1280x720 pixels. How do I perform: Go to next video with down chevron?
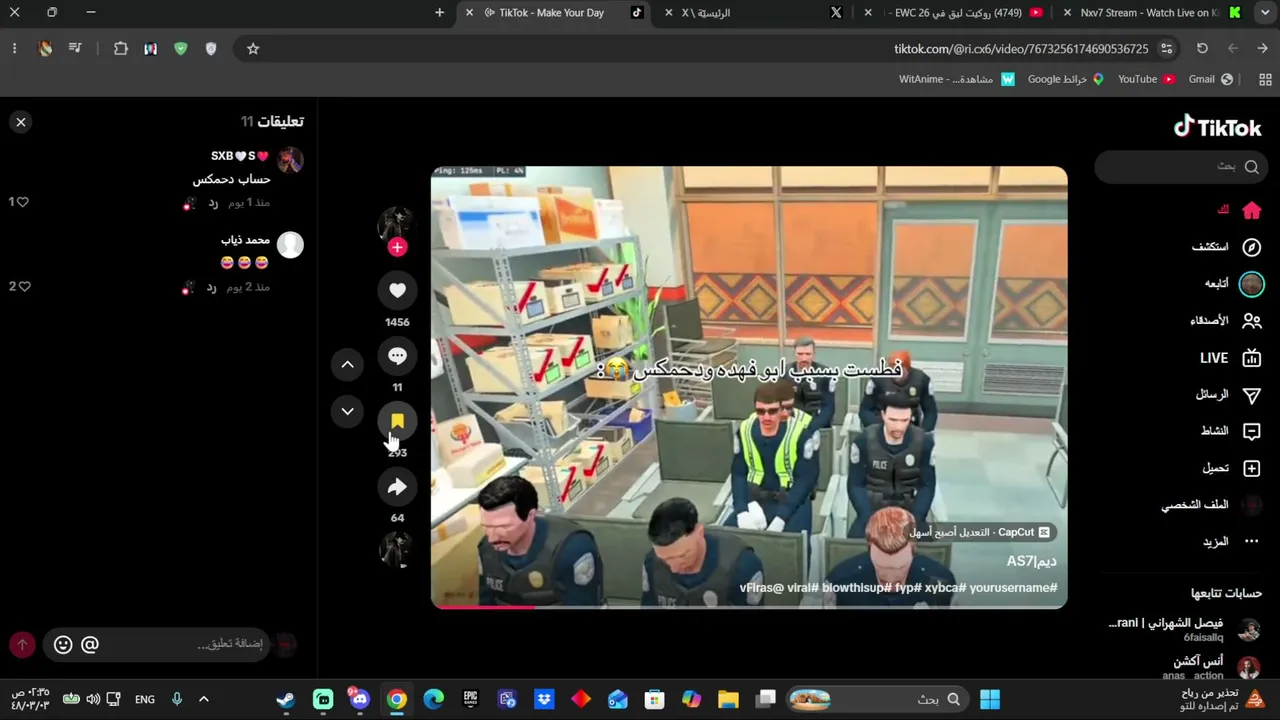click(x=347, y=411)
